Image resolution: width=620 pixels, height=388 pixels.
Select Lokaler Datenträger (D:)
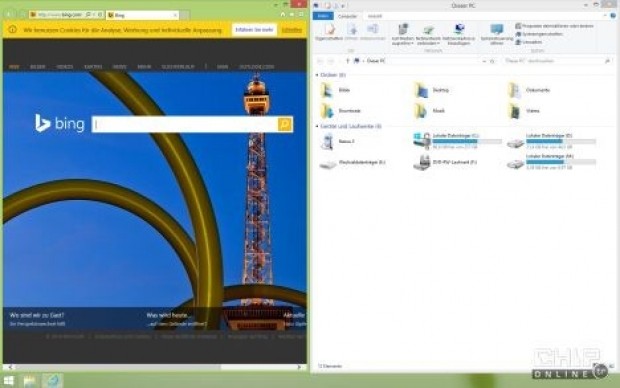[x=552, y=141]
